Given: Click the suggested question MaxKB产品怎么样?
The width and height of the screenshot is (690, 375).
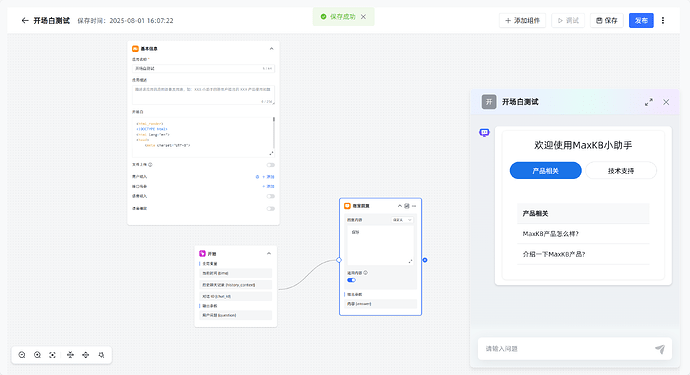Looking at the screenshot, I should point(551,234).
